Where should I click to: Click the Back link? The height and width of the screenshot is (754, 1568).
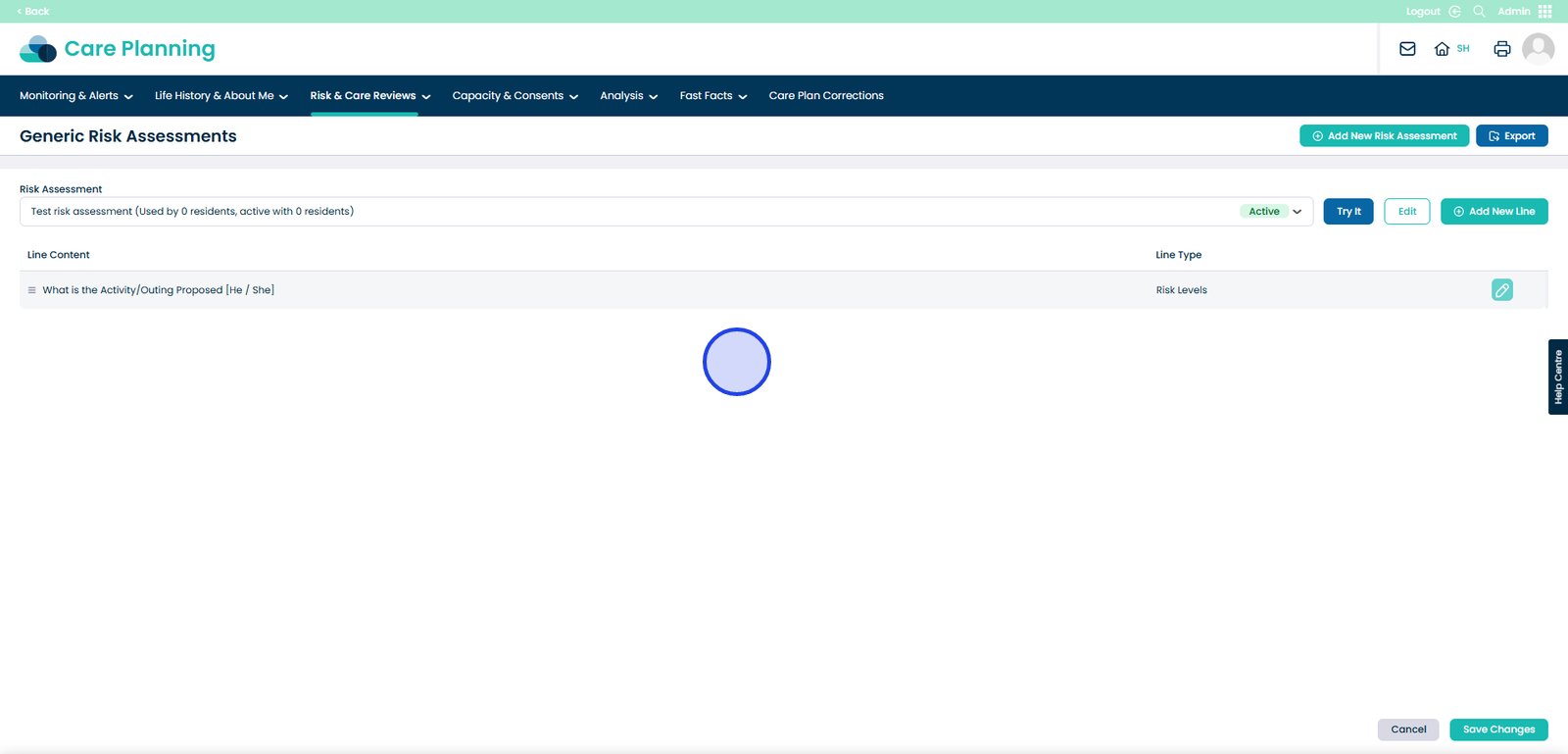tap(33, 12)
